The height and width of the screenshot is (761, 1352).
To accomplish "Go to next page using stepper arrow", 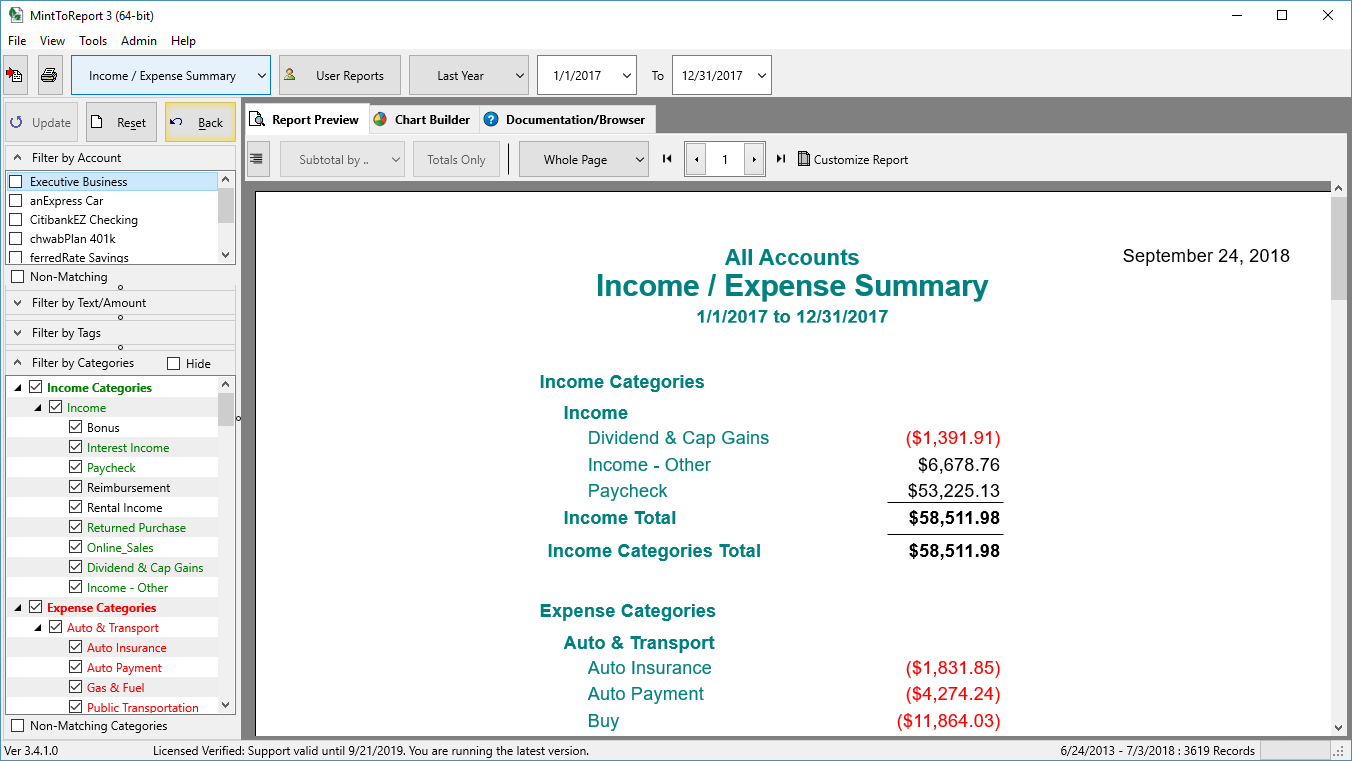I will click(x=753, y=159).
